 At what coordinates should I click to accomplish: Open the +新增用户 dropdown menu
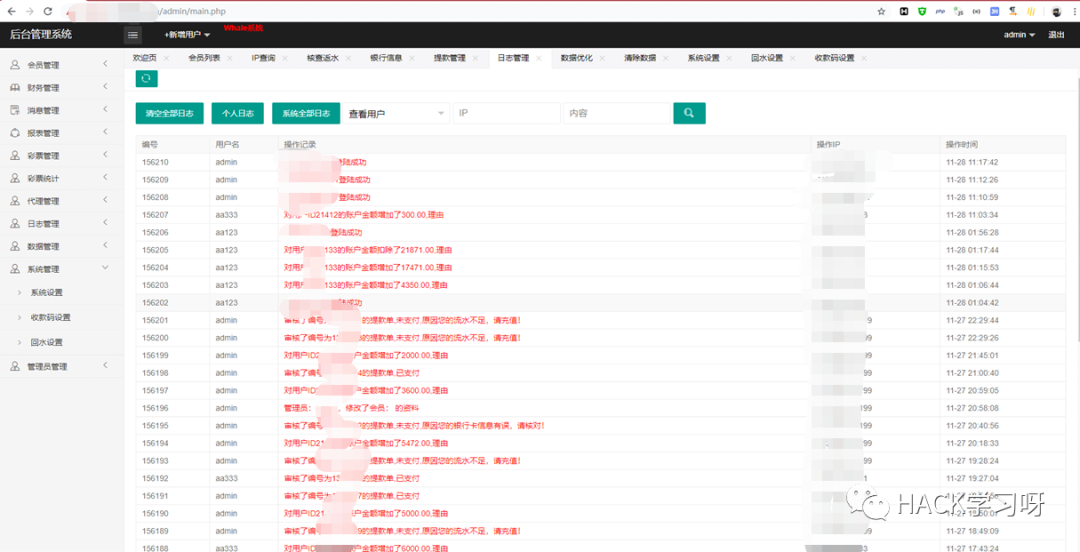click(x=187, y=34)
